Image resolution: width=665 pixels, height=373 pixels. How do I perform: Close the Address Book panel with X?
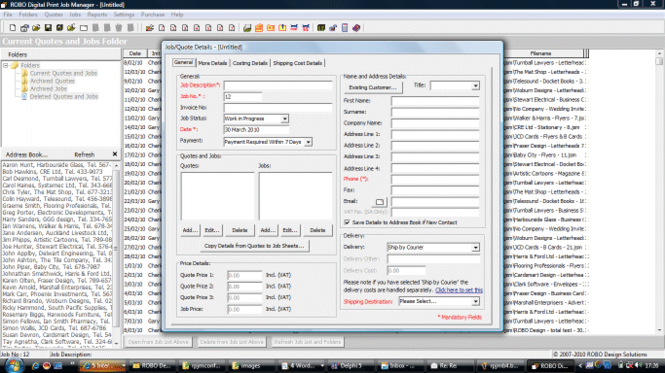115,154
